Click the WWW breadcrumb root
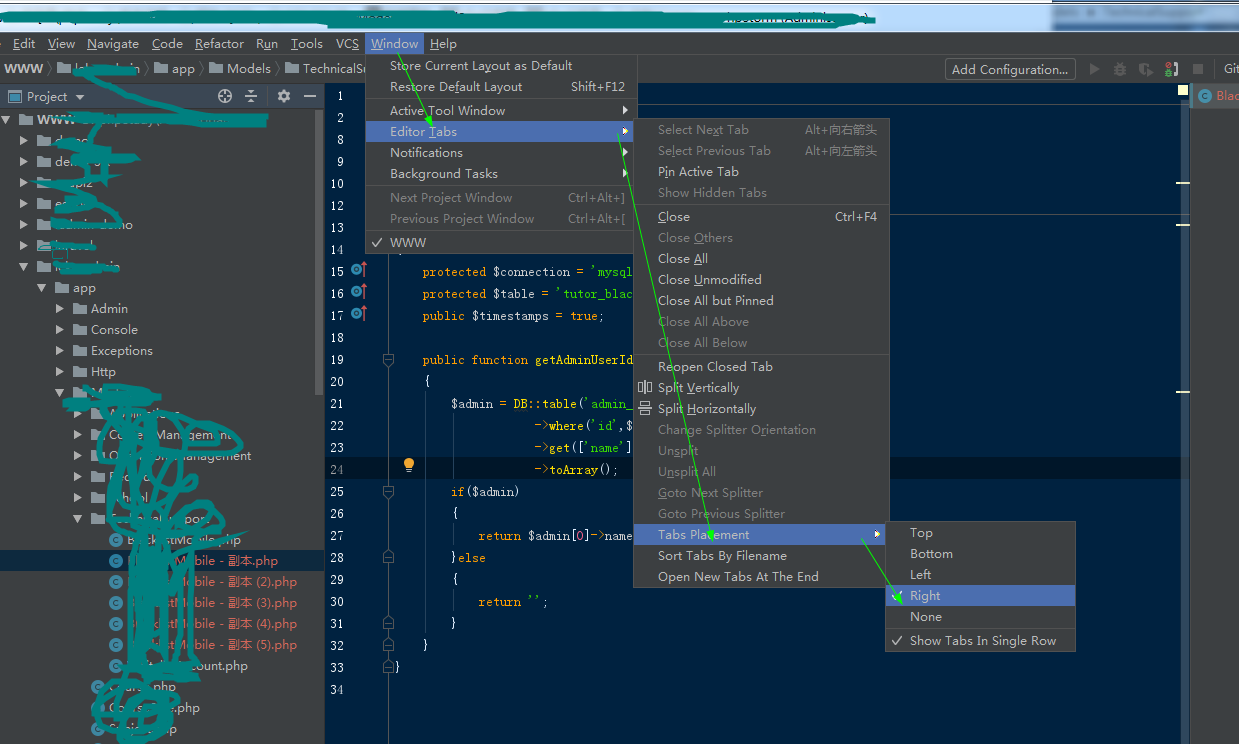Image resolution: width=1239 pixels, height=744 pixels. click(23, 69)
